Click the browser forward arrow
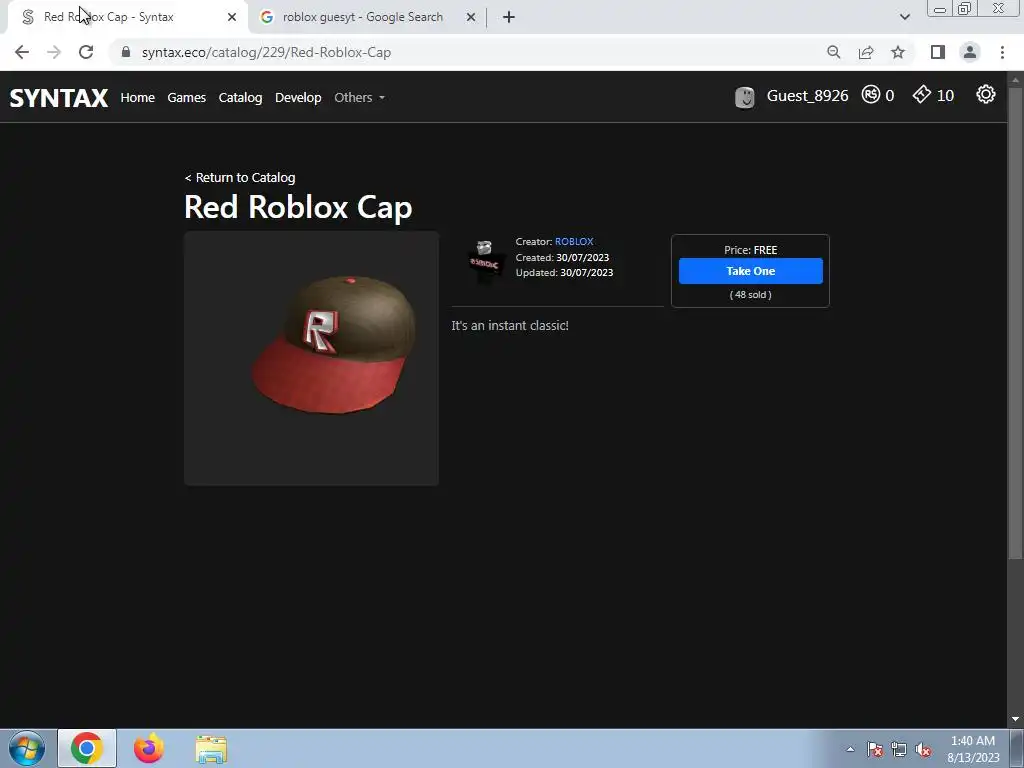The height and width of the screenshot is (768, 1024). tap(54, 52)
